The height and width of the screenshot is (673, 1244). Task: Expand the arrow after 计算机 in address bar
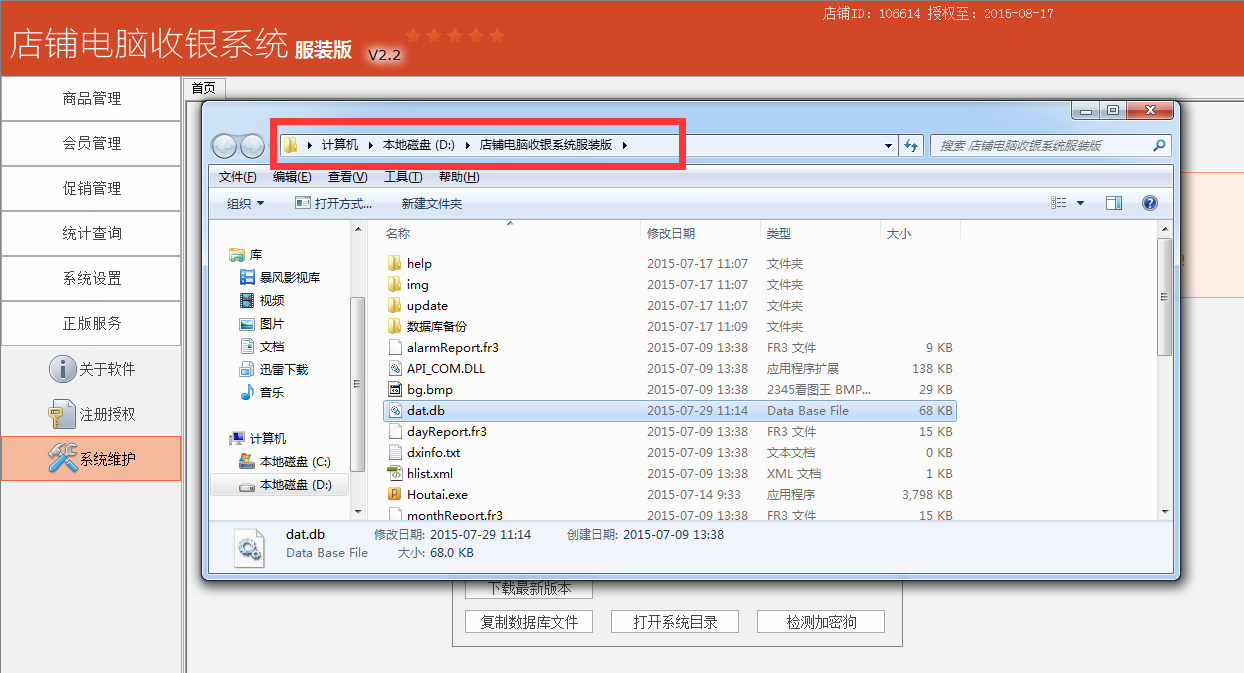(370, 145)
